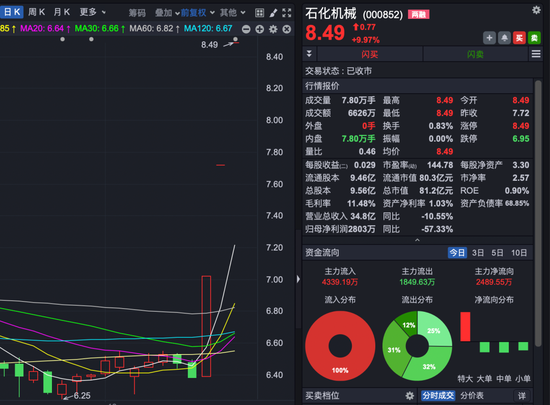Click the red 买 buy button

519,38
